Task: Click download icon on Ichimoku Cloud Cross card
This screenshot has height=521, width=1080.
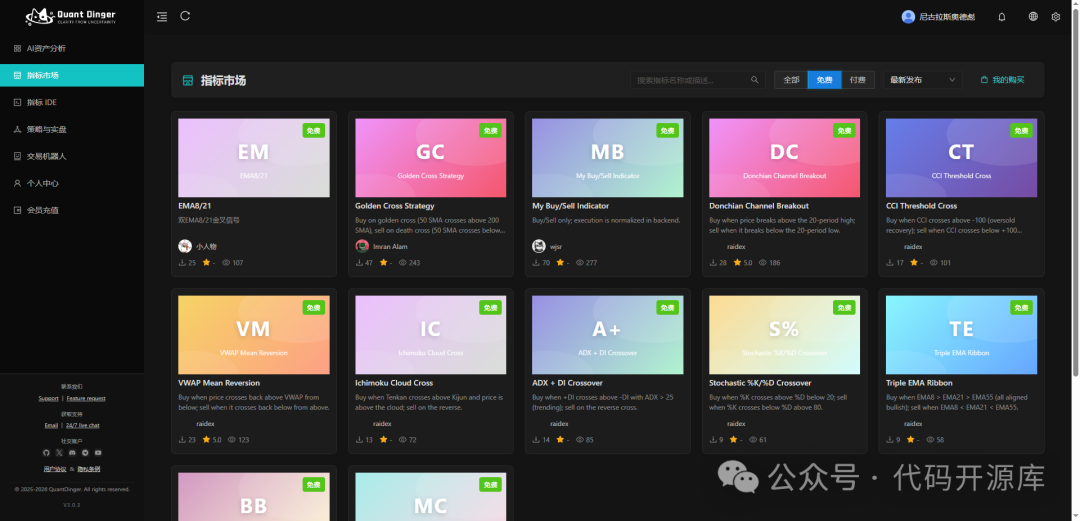Action: (359, 440)
